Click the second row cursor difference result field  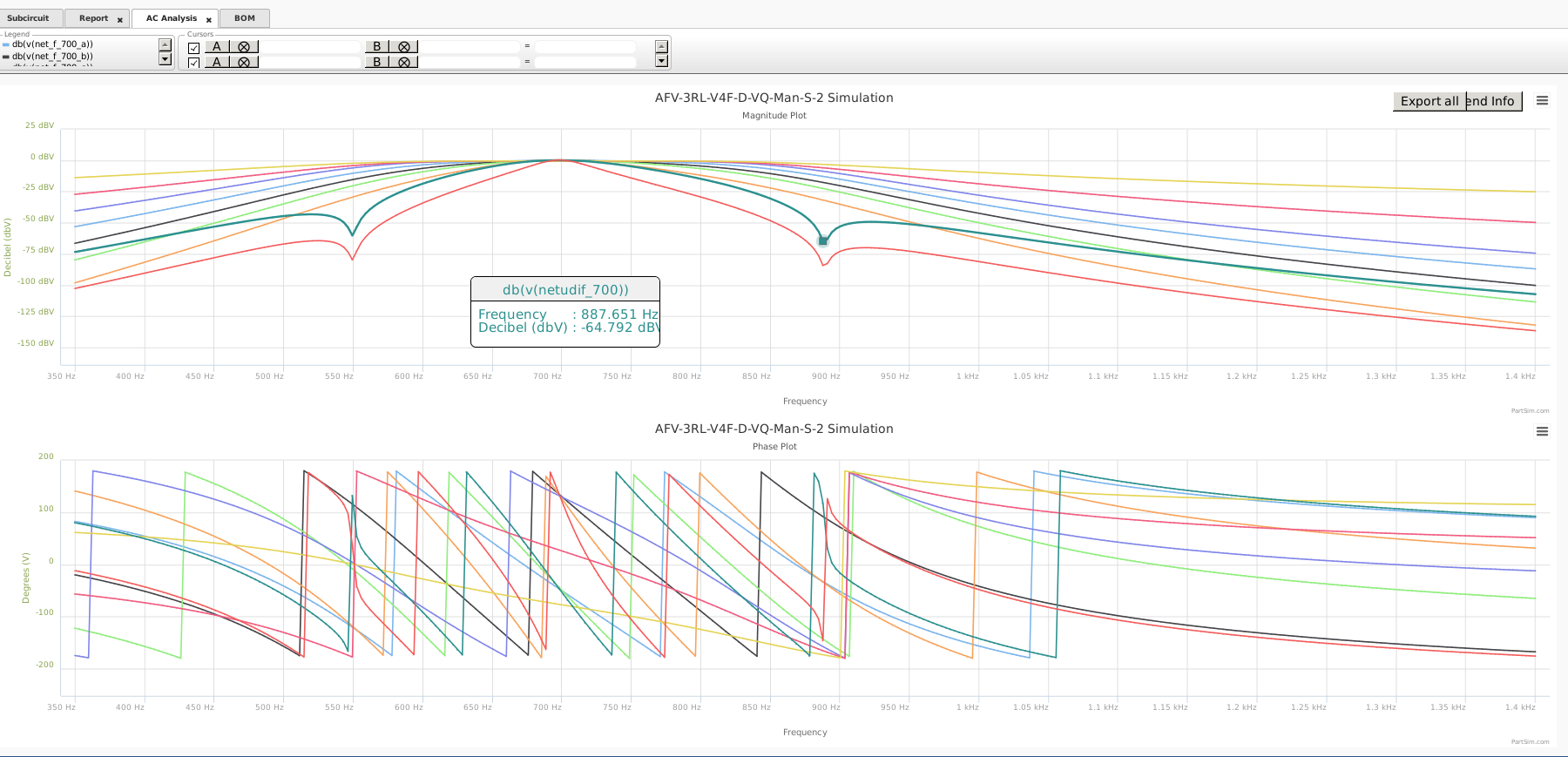[585, 62]
